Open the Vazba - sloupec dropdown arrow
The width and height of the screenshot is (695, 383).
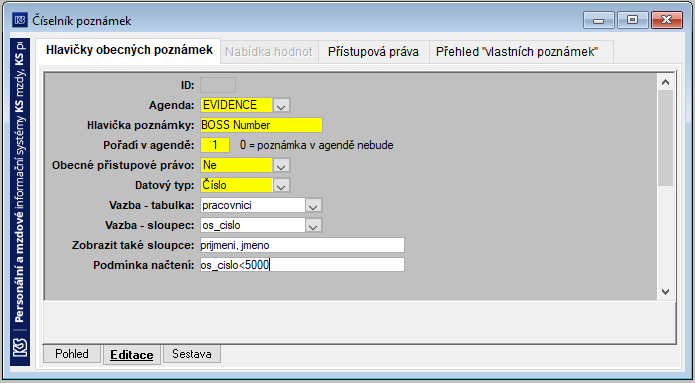[x=313, y=225]
